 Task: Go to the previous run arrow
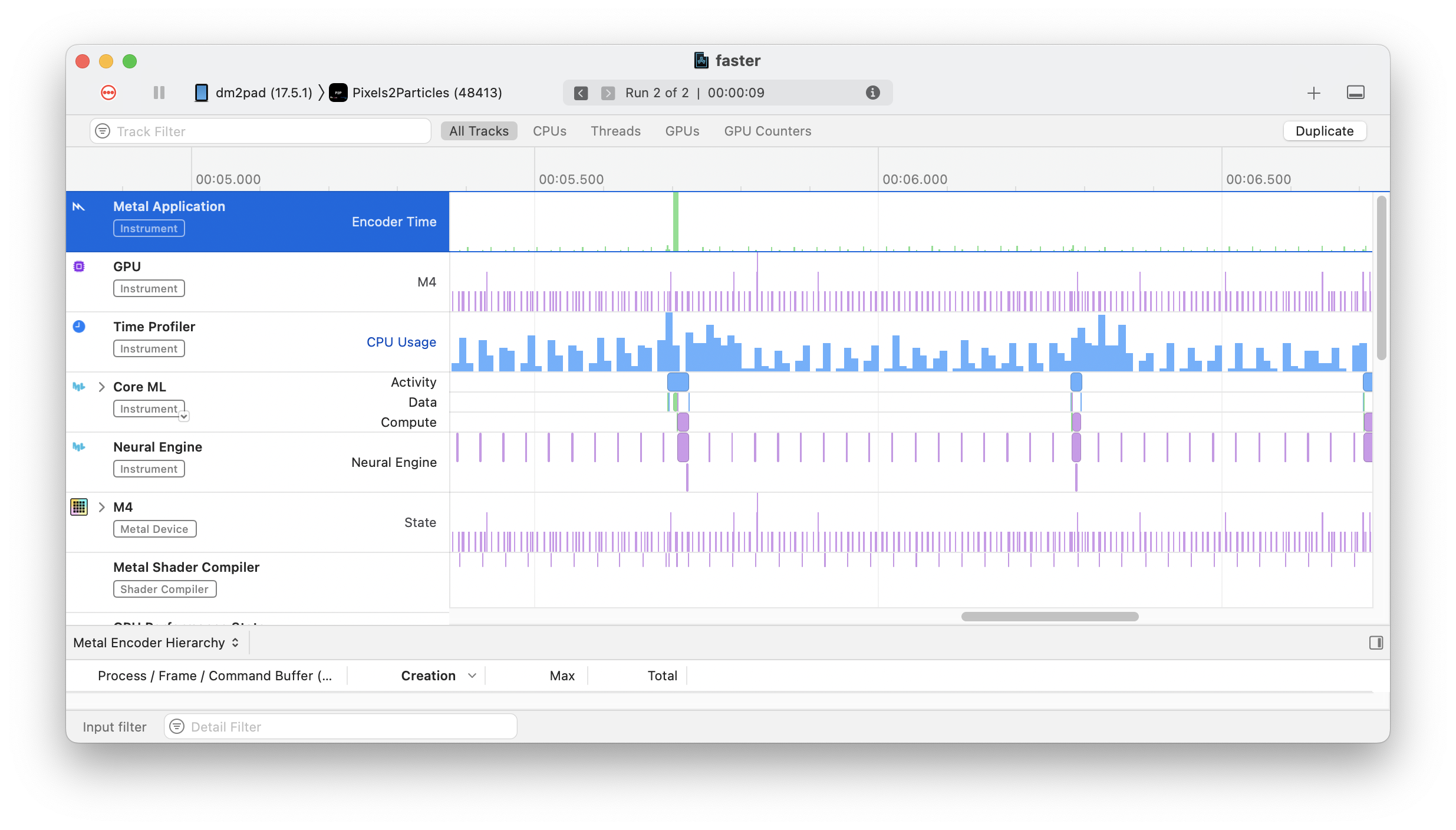[x=581, y=93]
